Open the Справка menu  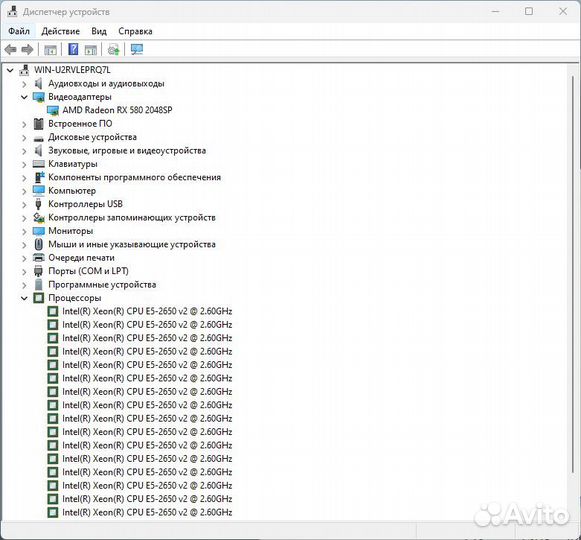point(135,32)
